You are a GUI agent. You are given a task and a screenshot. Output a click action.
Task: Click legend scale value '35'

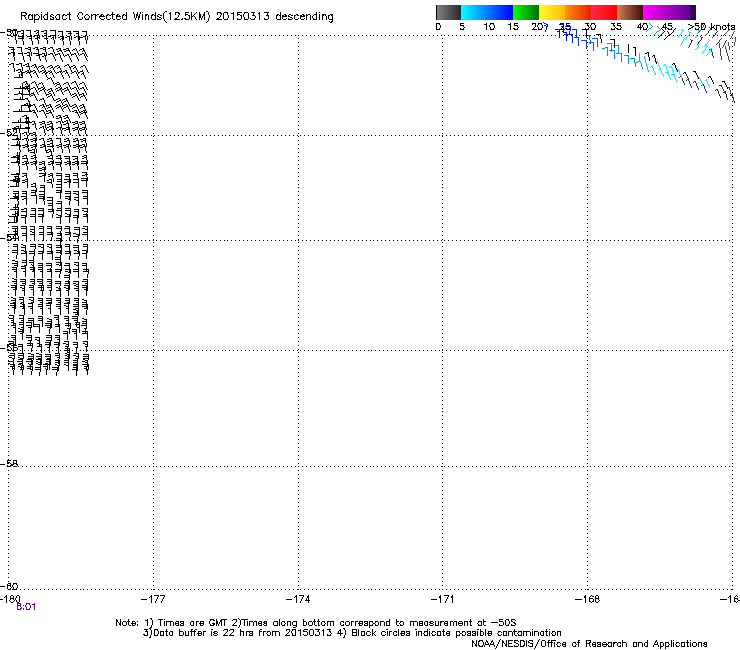click(616, 27)
